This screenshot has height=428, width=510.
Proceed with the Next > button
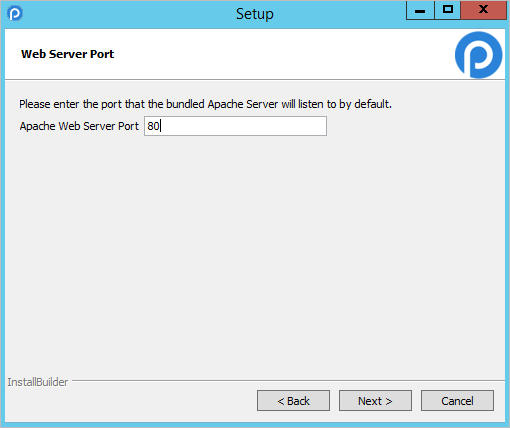click(375, 401)
